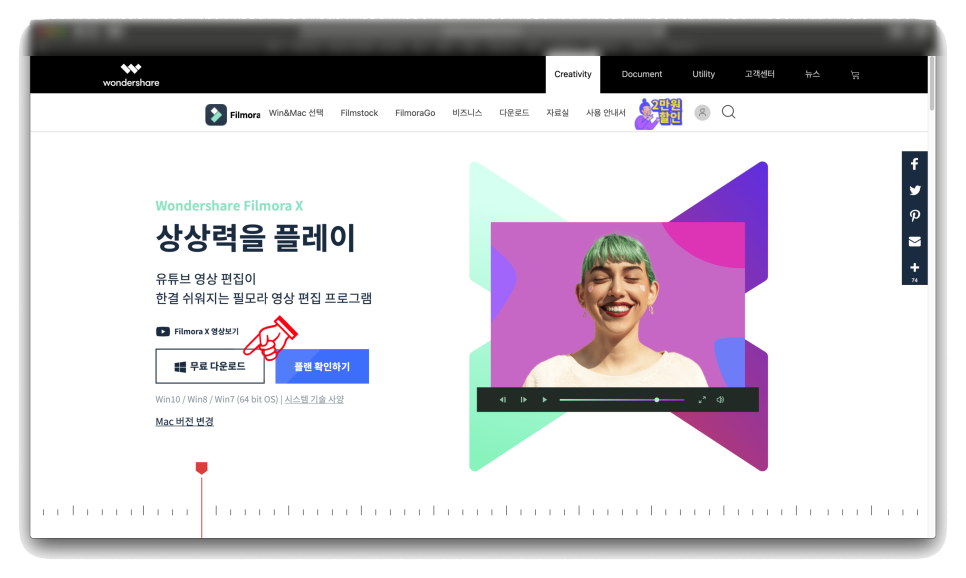This screenshot has width=966, height=578.
Task: Click the video player progress slider
Action: coord(622,400)
